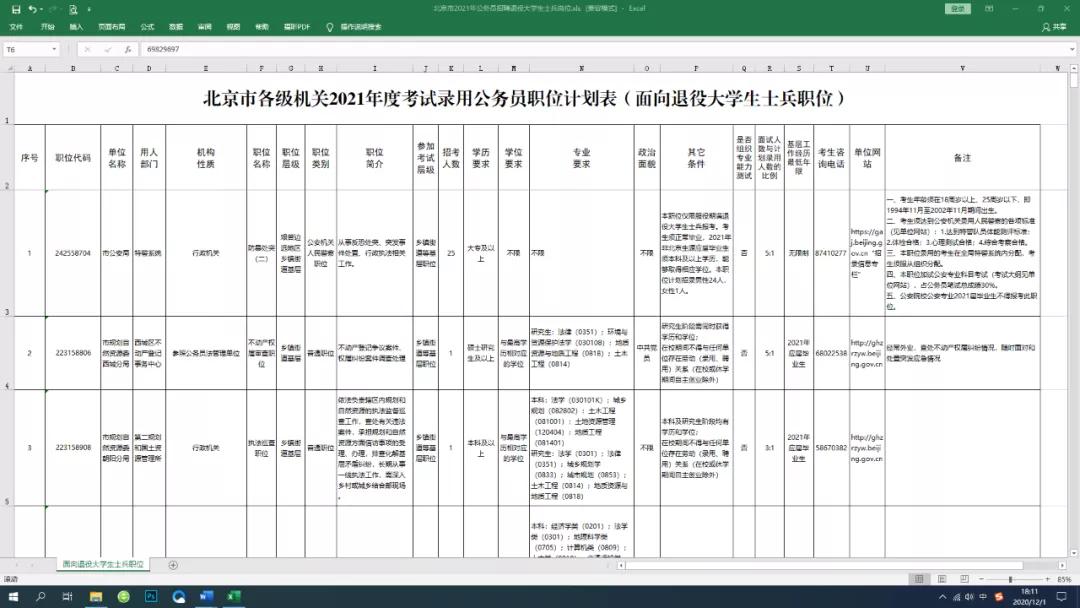Click the Undo icon
The image size is (1080, 608).
click(31, 9)
